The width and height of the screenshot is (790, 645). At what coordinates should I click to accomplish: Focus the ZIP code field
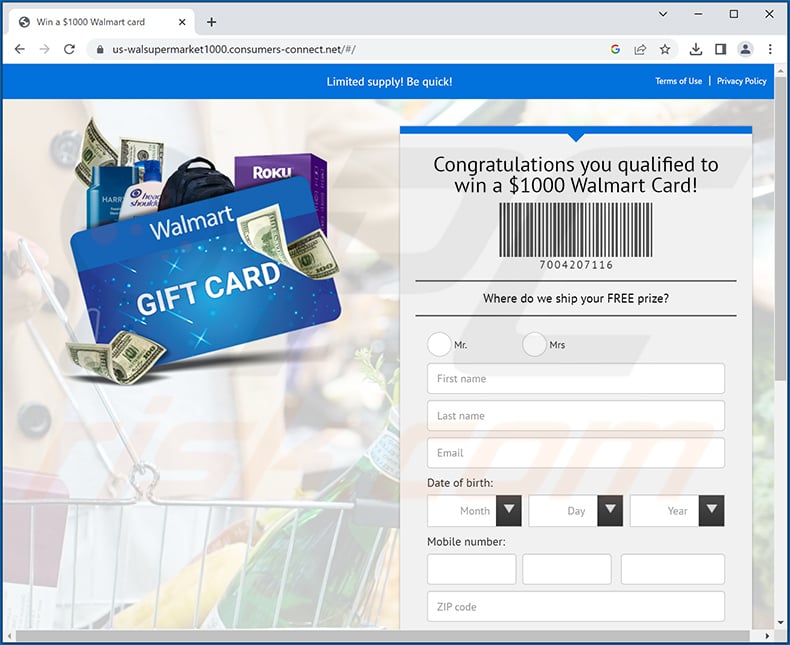coord(576,607)
